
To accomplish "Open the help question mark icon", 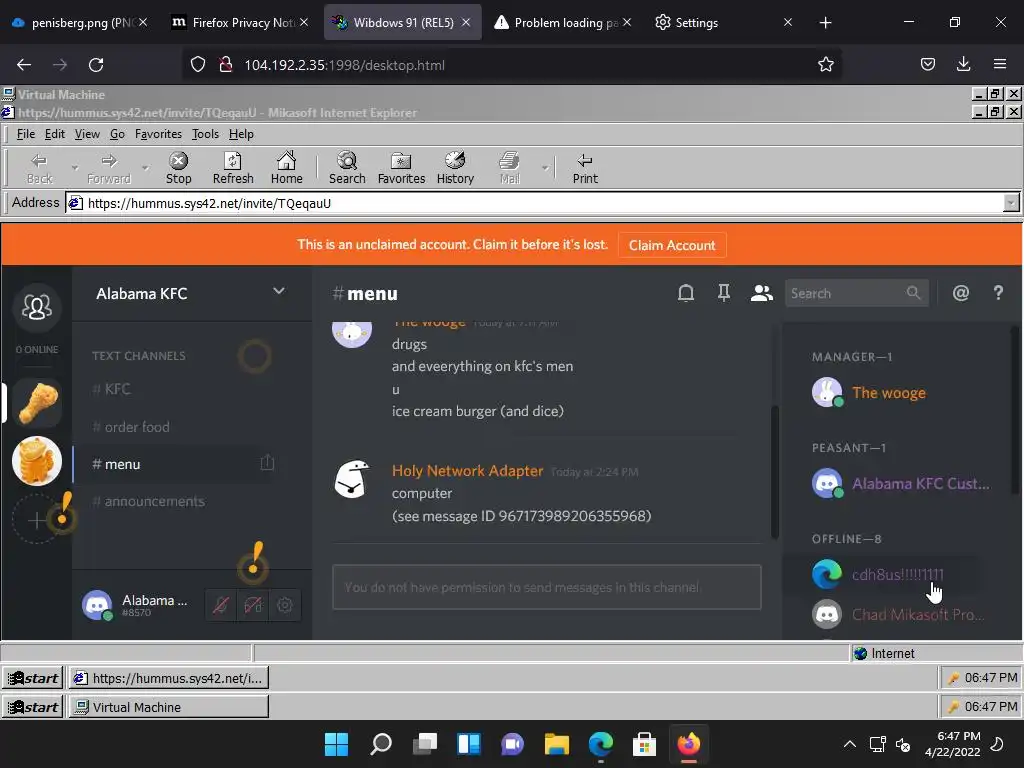I will [998, 293].
